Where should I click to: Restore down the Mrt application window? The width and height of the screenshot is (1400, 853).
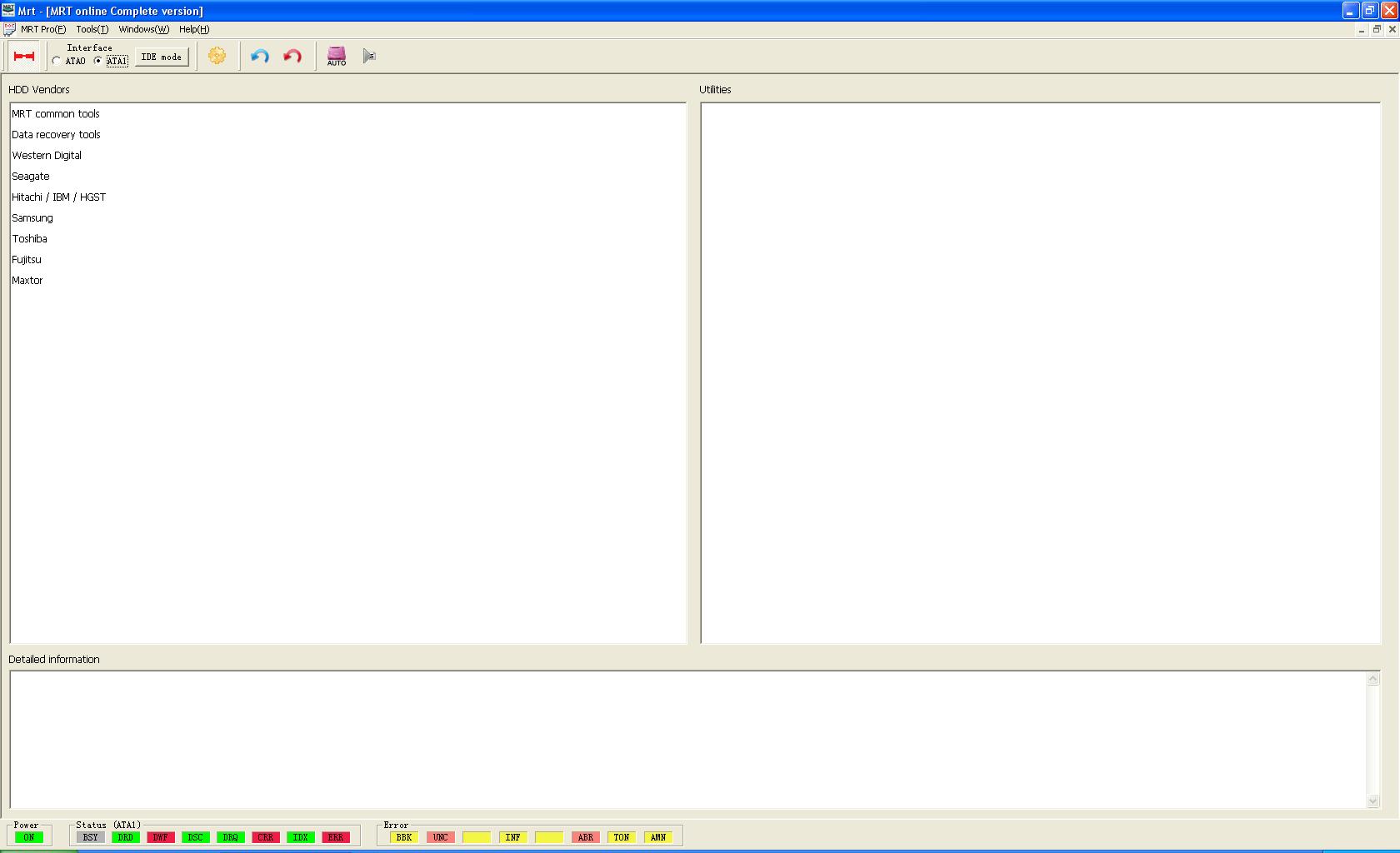pyautogui.click(x=1370, y=11)
